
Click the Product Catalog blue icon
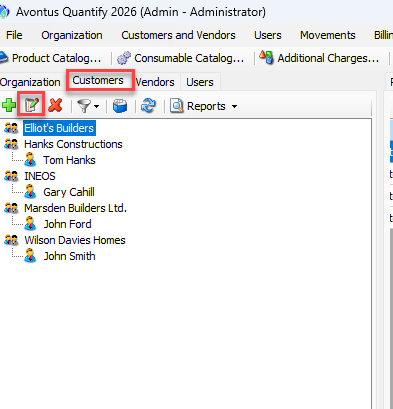4,57
